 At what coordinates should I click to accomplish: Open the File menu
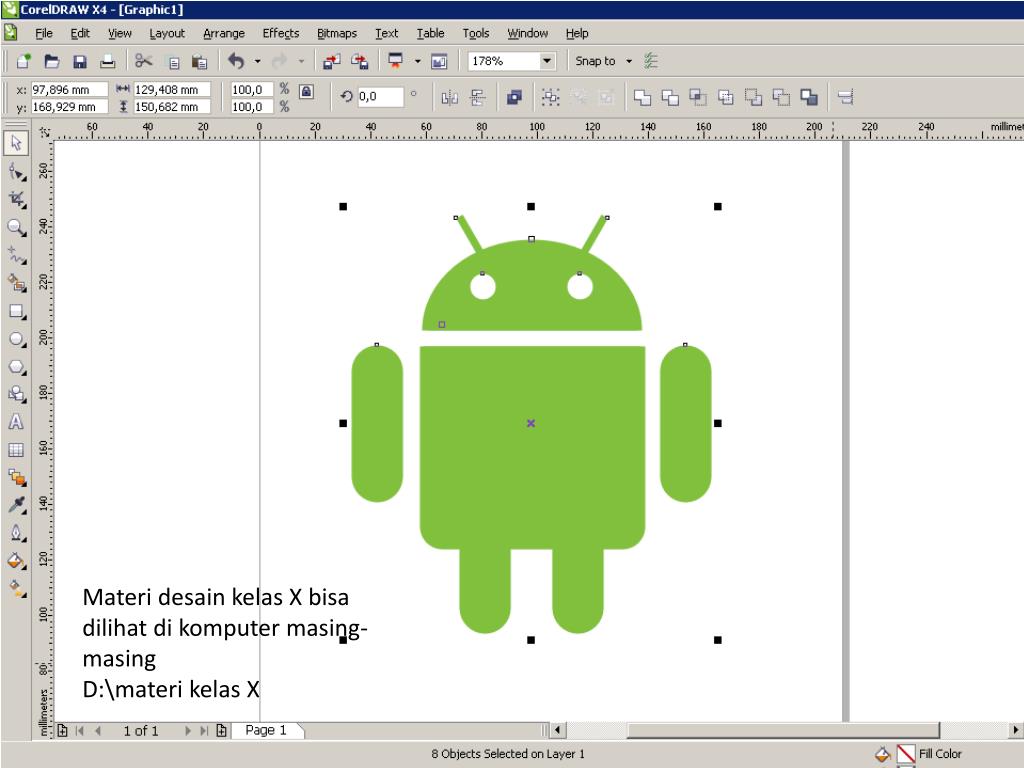coord(44,33)
